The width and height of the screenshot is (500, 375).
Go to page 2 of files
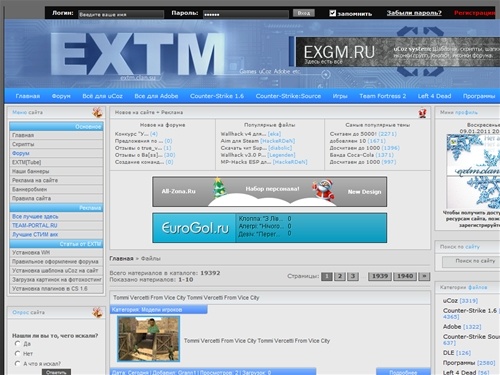[x=340, y=276]
